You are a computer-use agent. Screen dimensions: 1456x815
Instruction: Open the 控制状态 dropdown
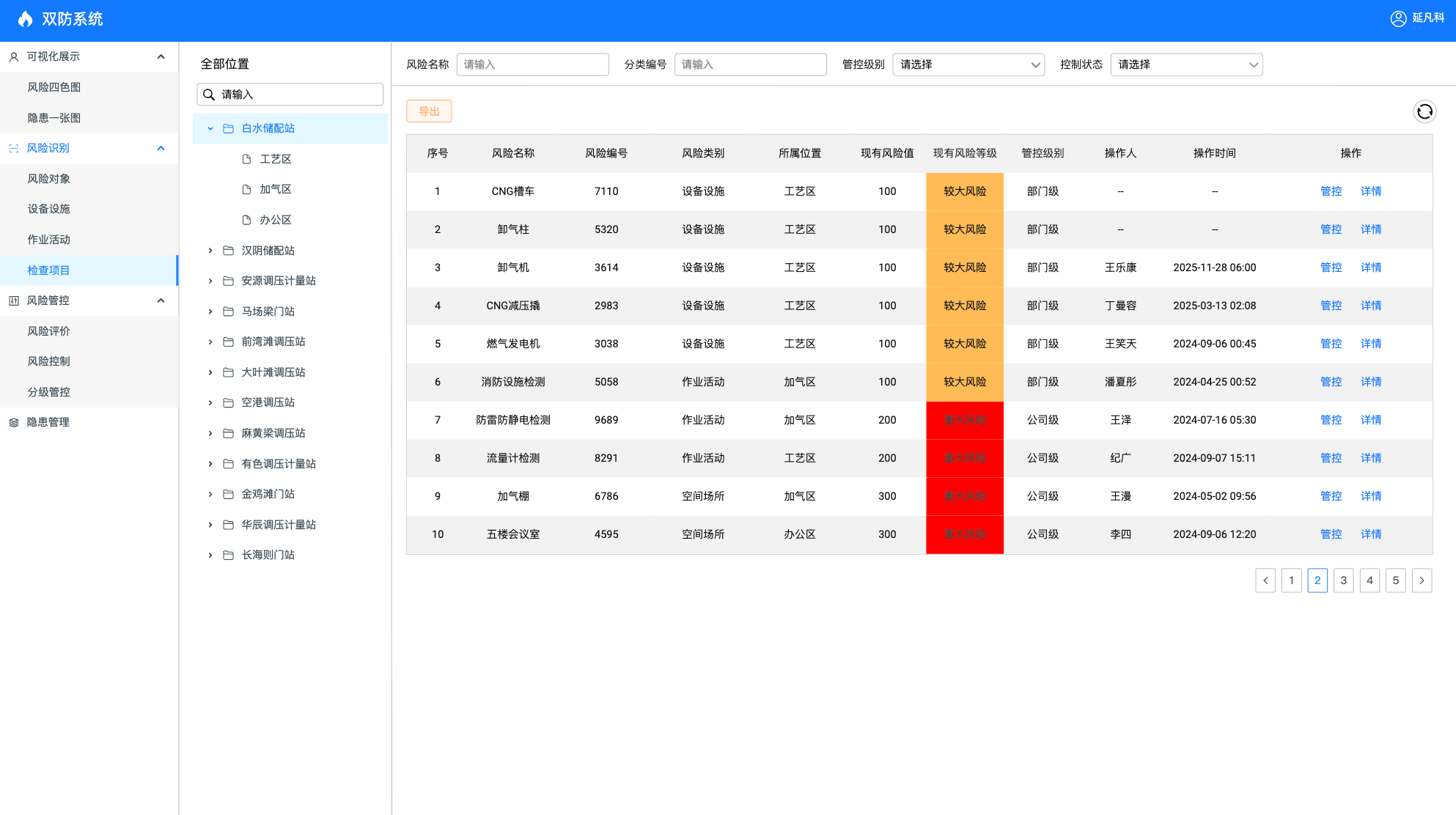point(1185,64)
